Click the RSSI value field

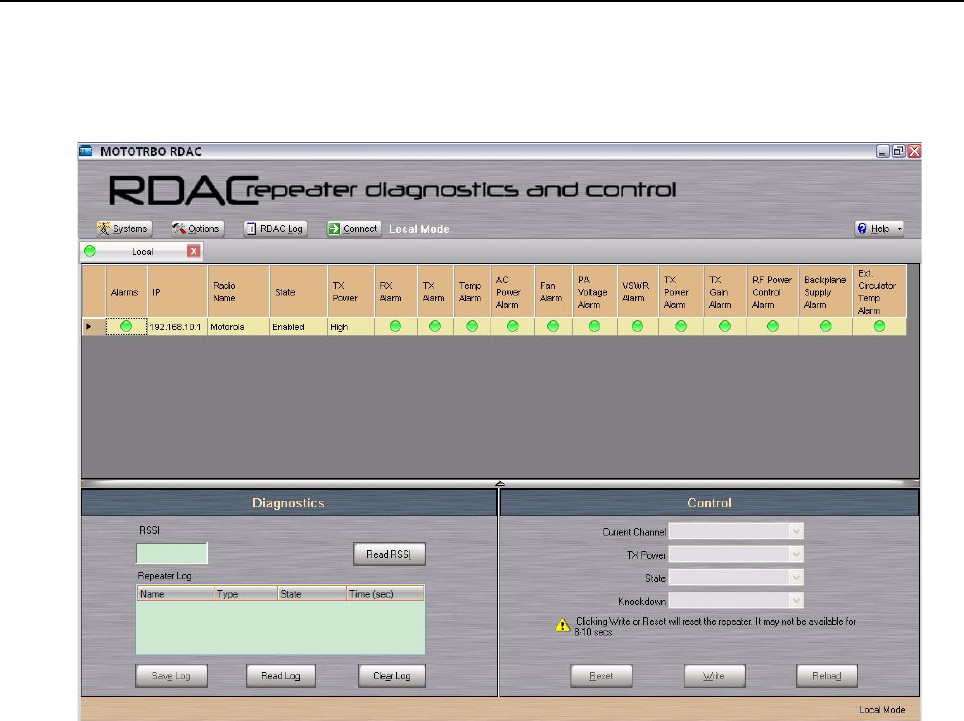click(x=172, y=553)
